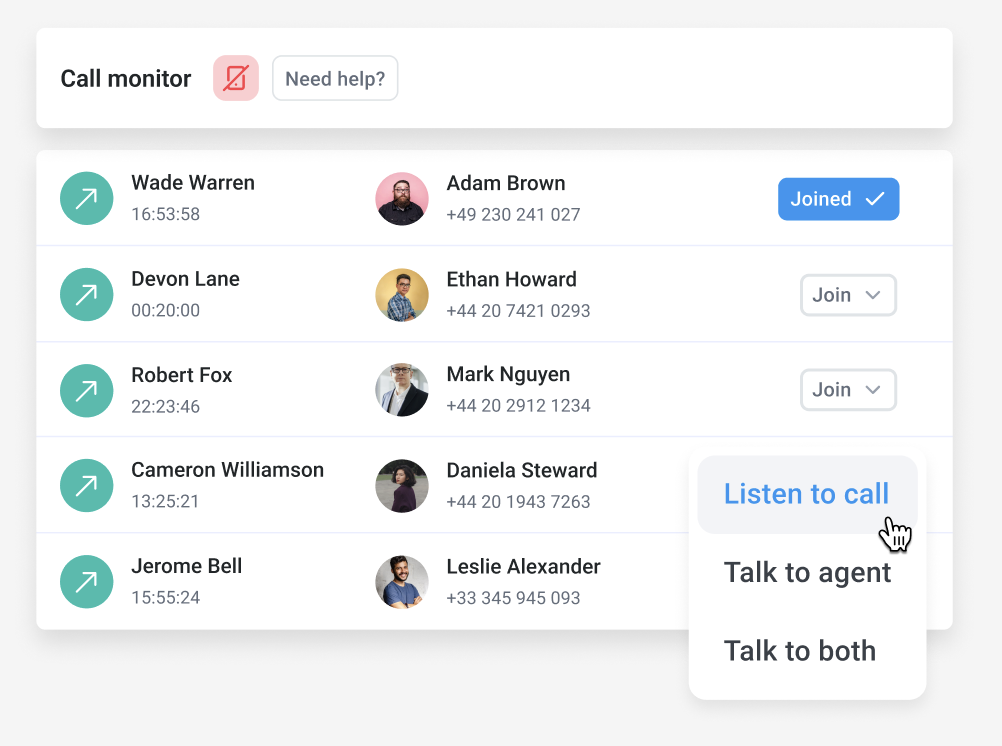The image size is (1002, 746).
Task: Select Mark Nguyen's avatar
Action: (402, 390)
